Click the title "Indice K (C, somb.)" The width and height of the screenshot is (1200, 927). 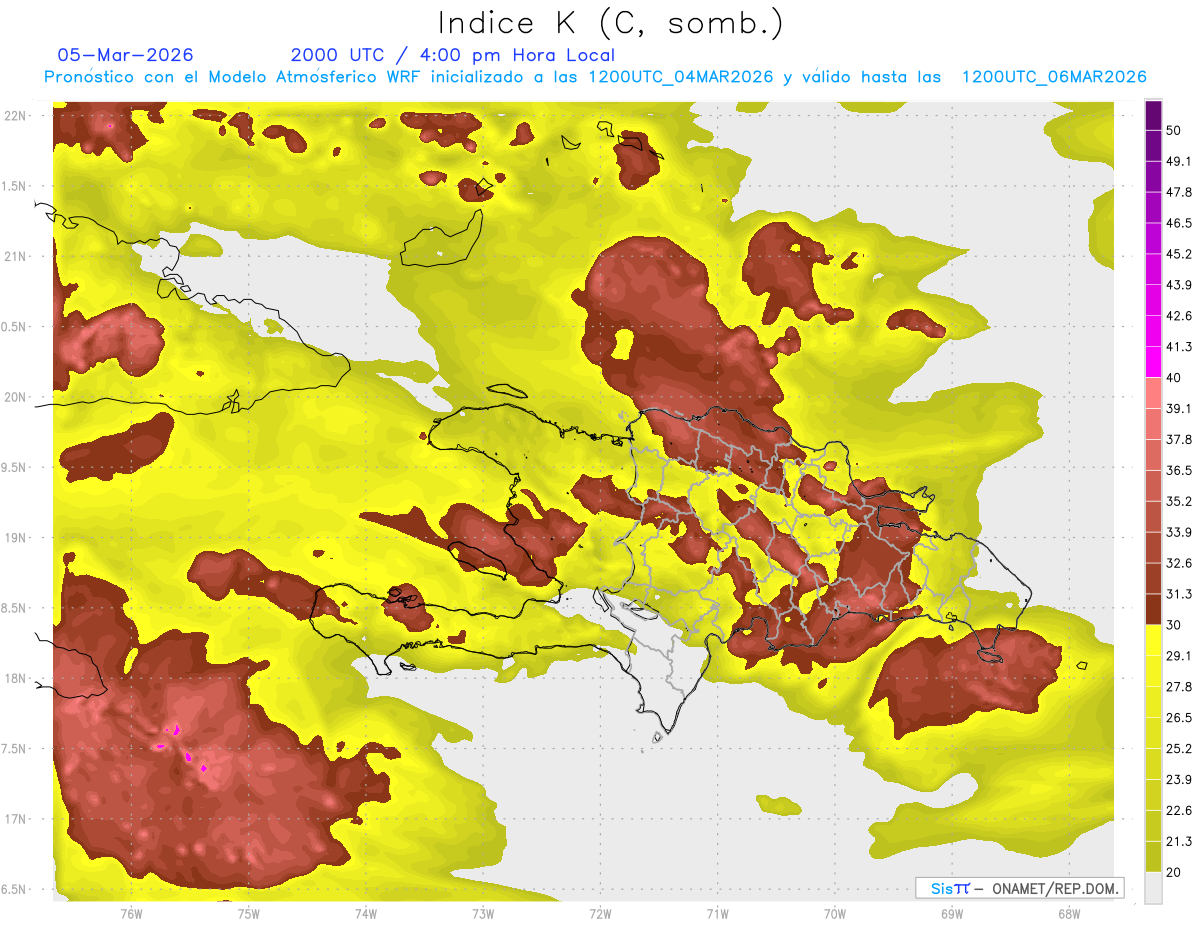[610, 23]
